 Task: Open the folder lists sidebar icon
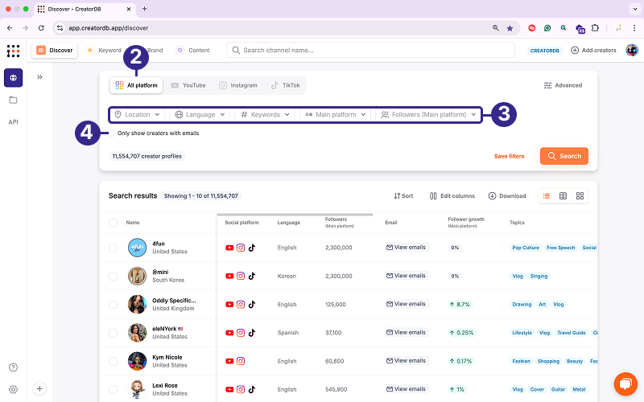click(x=13, y=100)
